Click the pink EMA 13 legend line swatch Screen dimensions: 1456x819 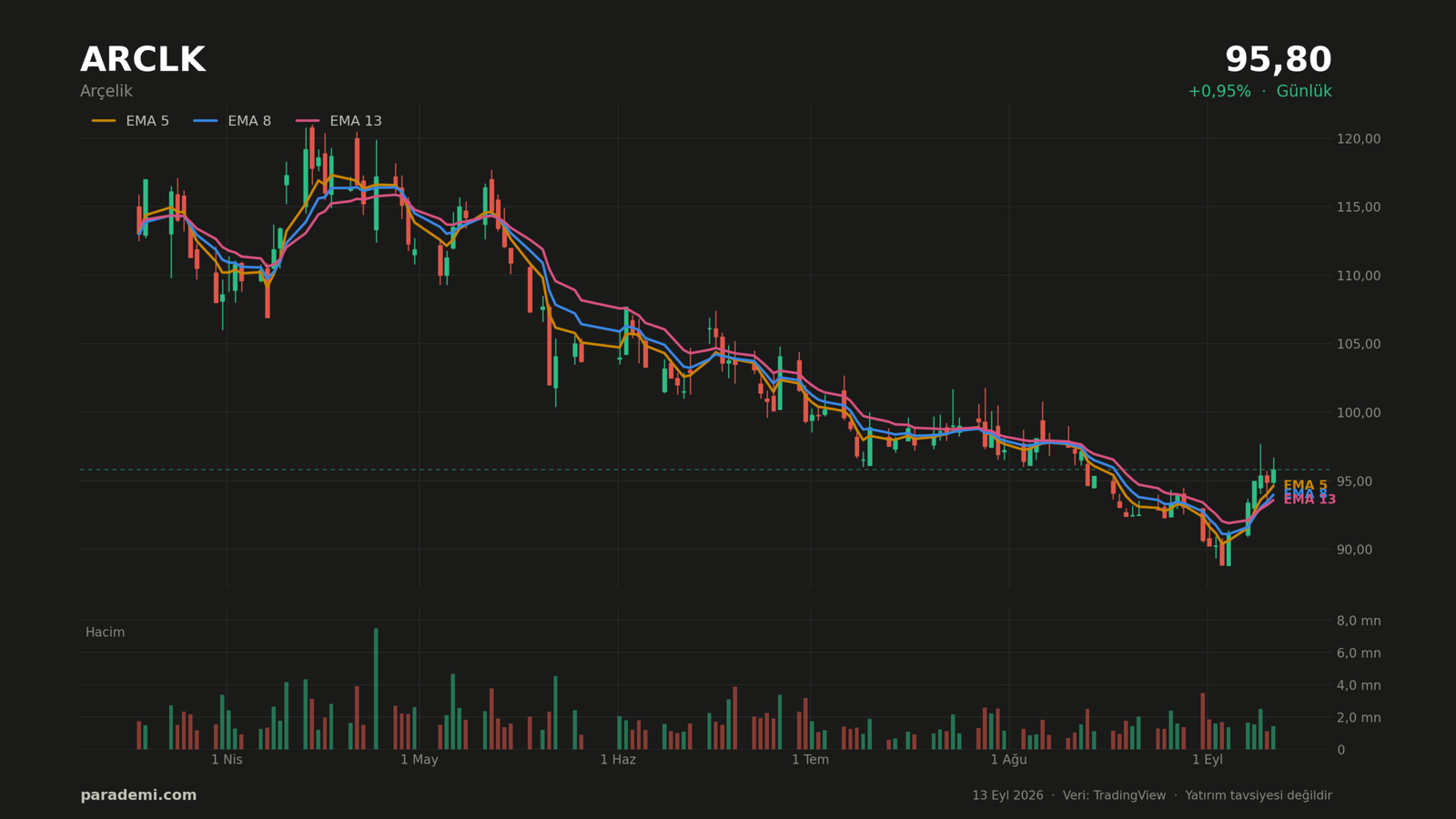[x=308, y=121]
